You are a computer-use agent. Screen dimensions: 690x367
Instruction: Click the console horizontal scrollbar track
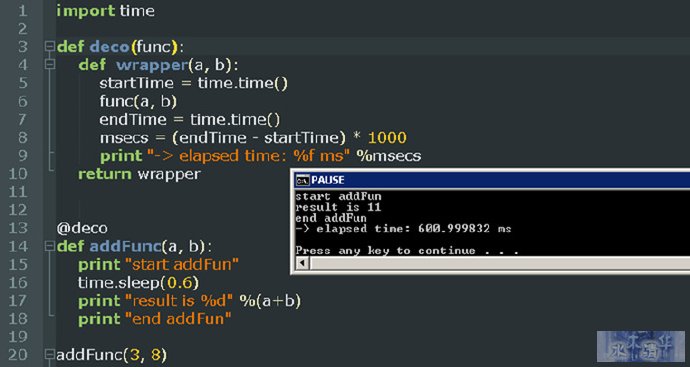(x=499, y=263)
